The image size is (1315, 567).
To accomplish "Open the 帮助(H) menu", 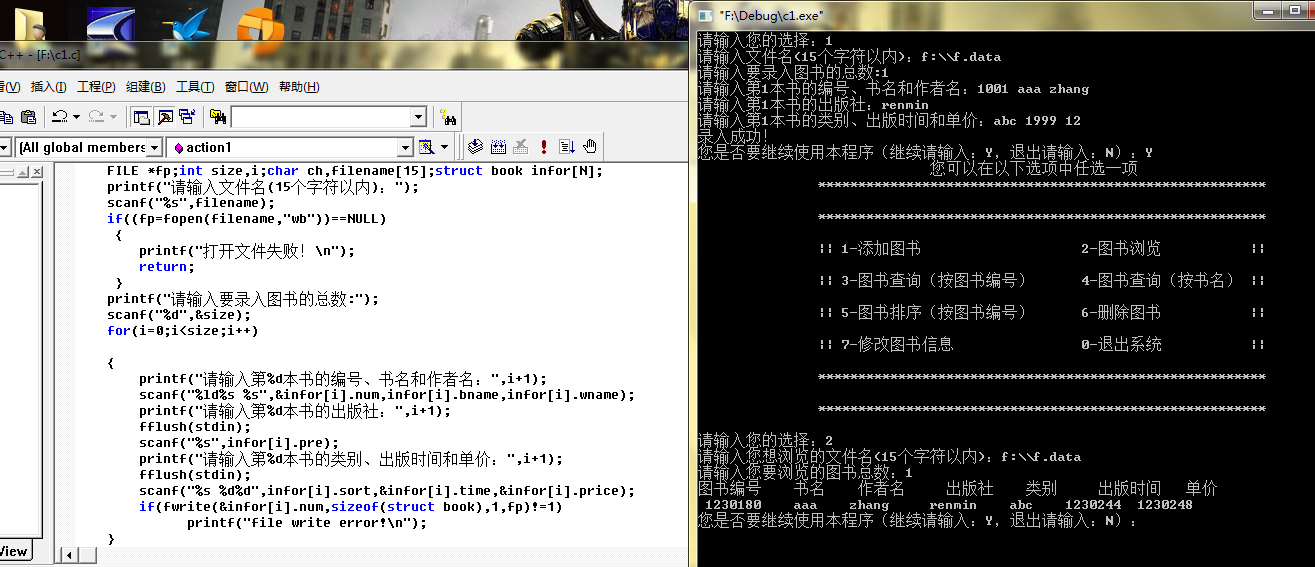I will 299,87.
